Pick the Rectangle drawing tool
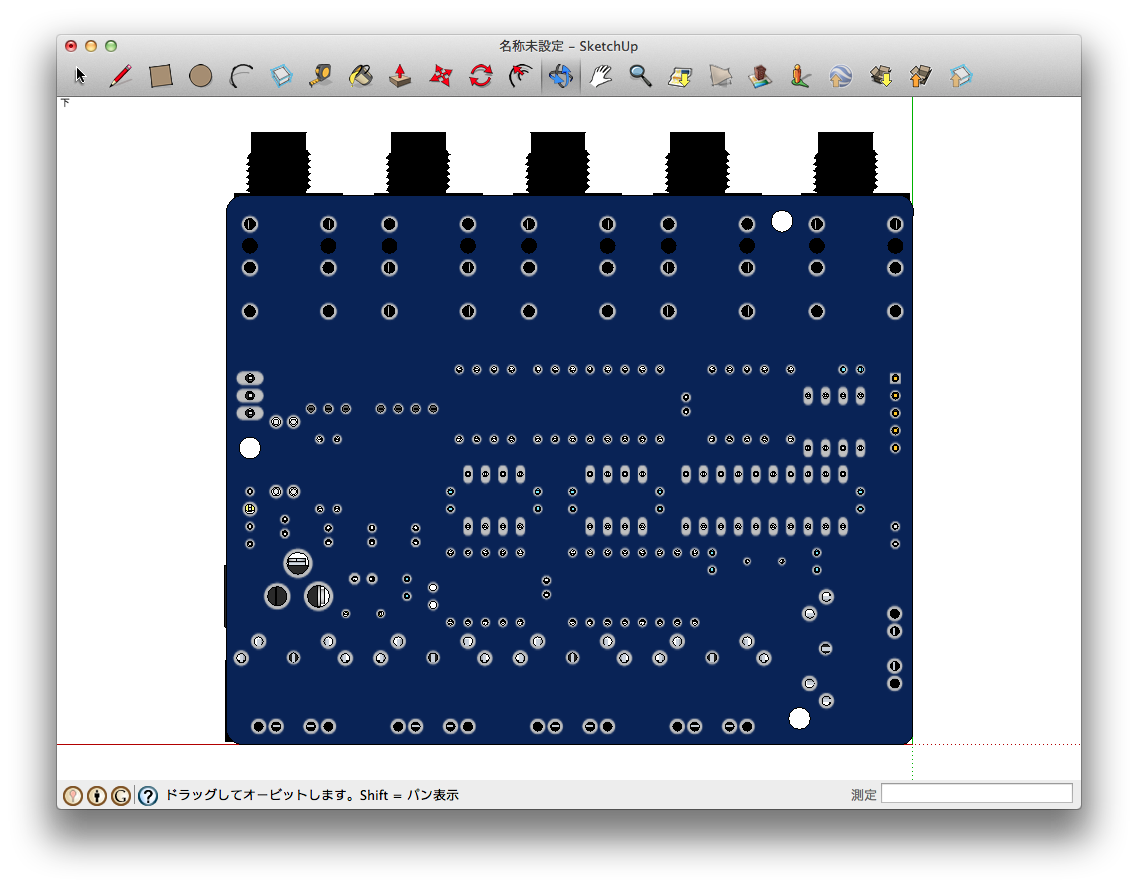Screen dimensions: 1138x888 pos(161,76)
